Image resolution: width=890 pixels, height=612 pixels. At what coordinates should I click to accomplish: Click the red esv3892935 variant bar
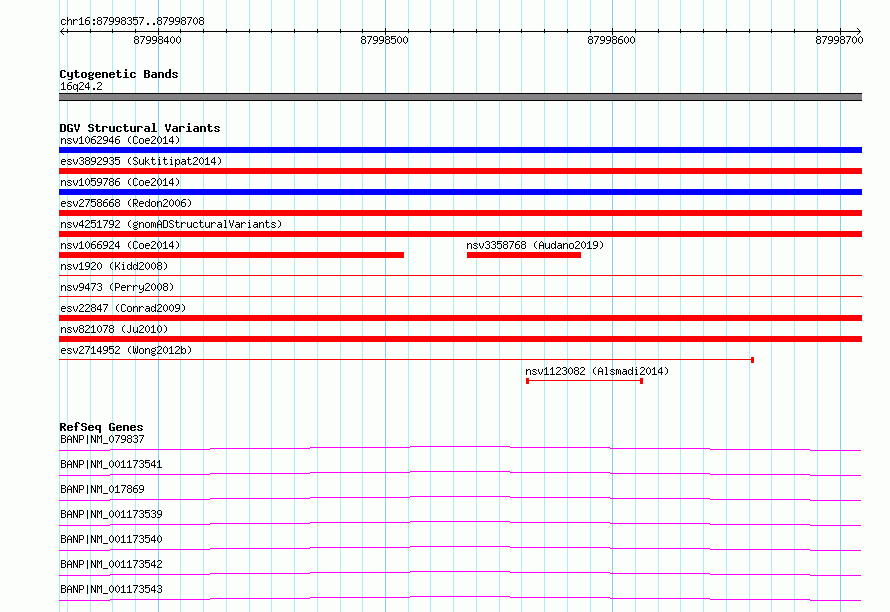(460, 171)
